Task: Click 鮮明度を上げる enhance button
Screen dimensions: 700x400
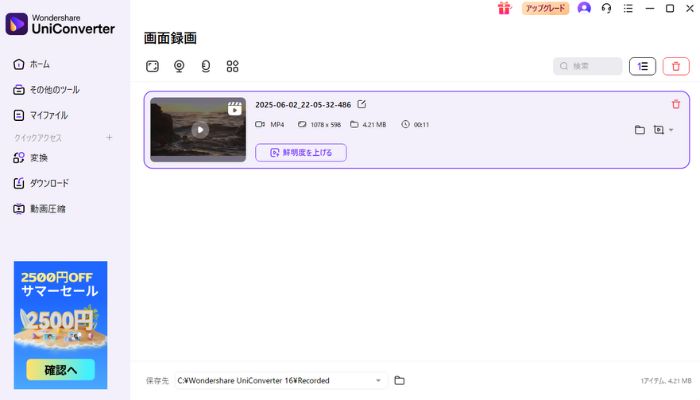Action: click(301, 153)
